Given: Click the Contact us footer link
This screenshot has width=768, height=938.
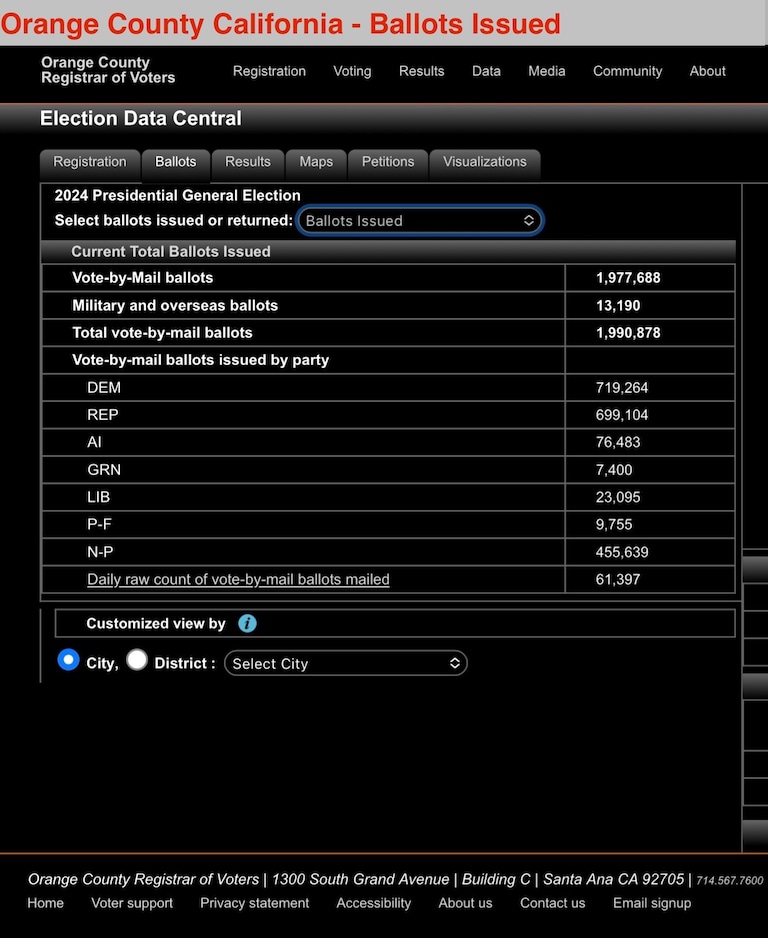Looking at the screenshot, I should click(552, 903).
